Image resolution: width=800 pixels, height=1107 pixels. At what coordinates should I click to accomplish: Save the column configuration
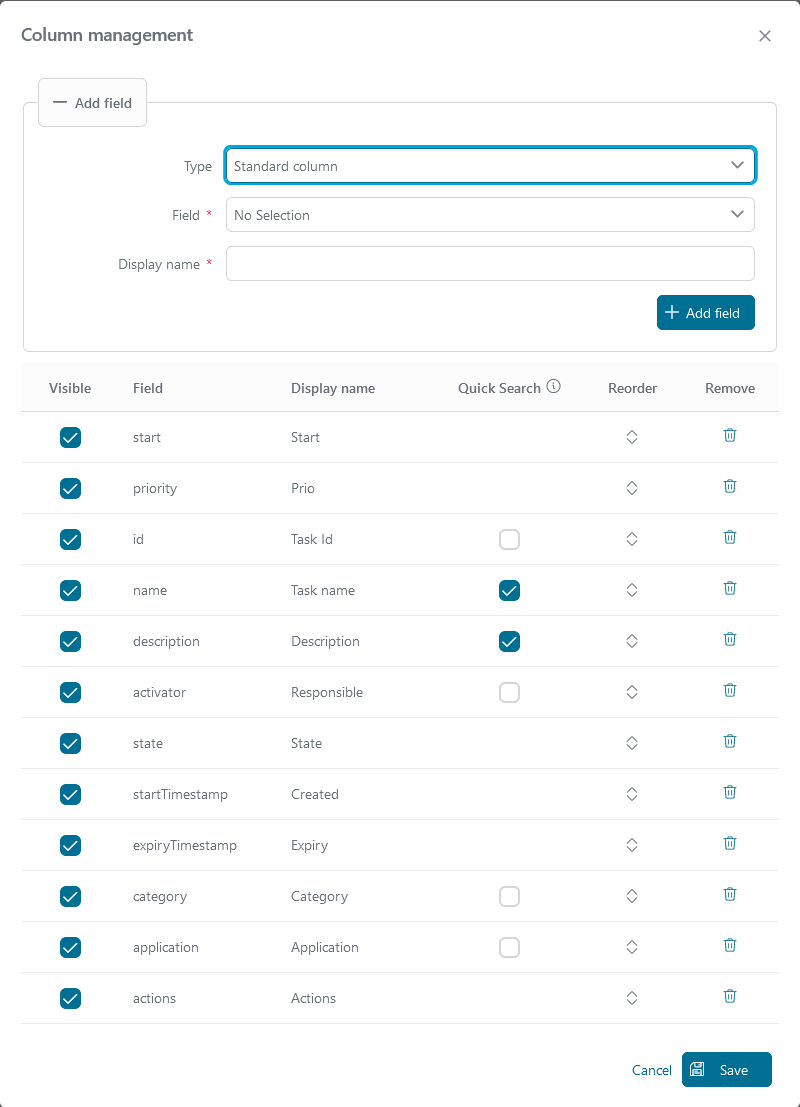[727, 1070]
